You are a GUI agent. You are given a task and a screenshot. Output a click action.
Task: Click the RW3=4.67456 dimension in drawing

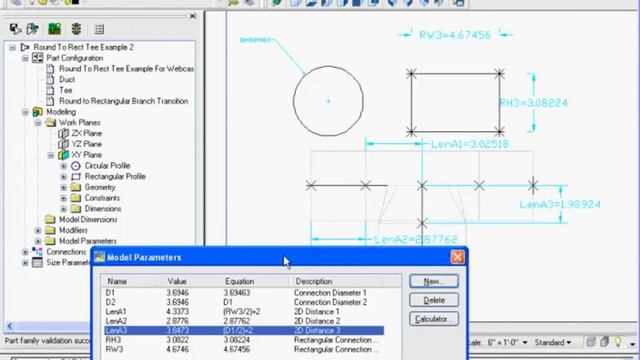pos(455,35)
